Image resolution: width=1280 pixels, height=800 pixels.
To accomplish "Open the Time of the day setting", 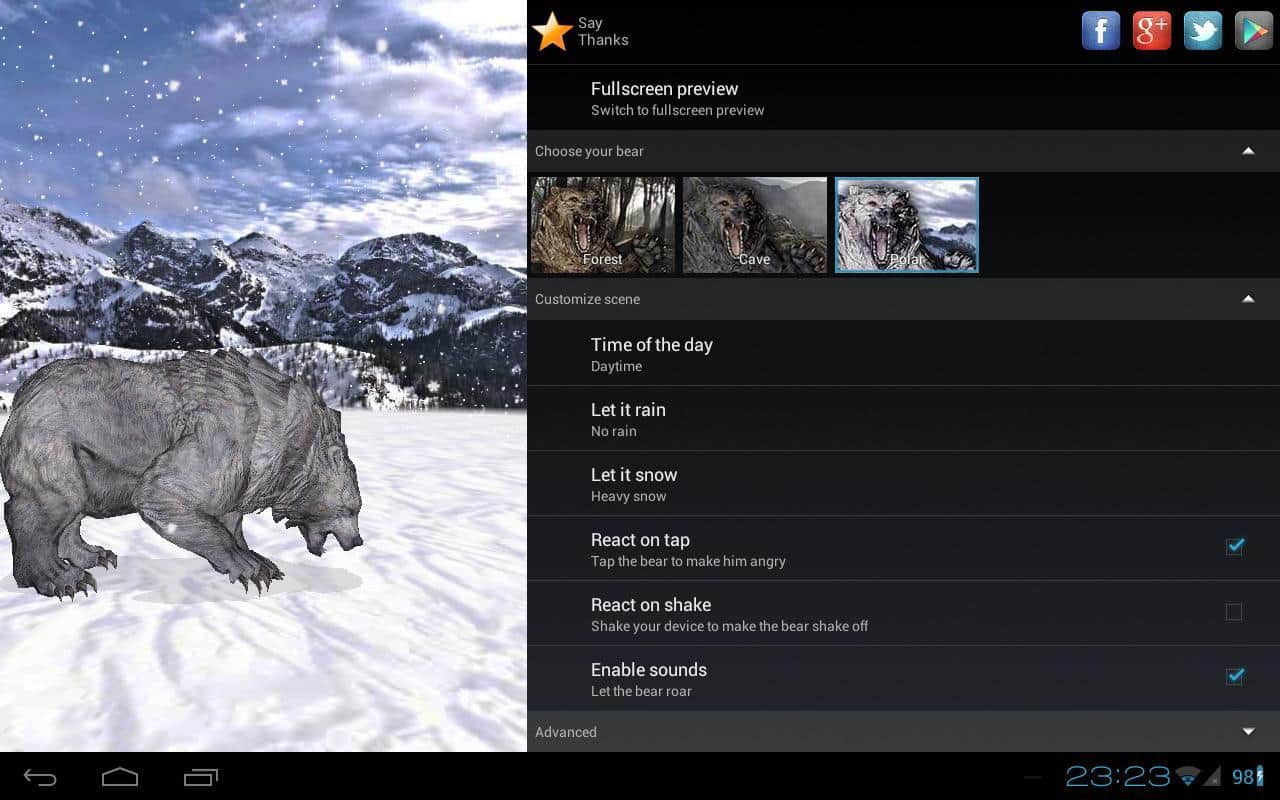I will point(651,354).
